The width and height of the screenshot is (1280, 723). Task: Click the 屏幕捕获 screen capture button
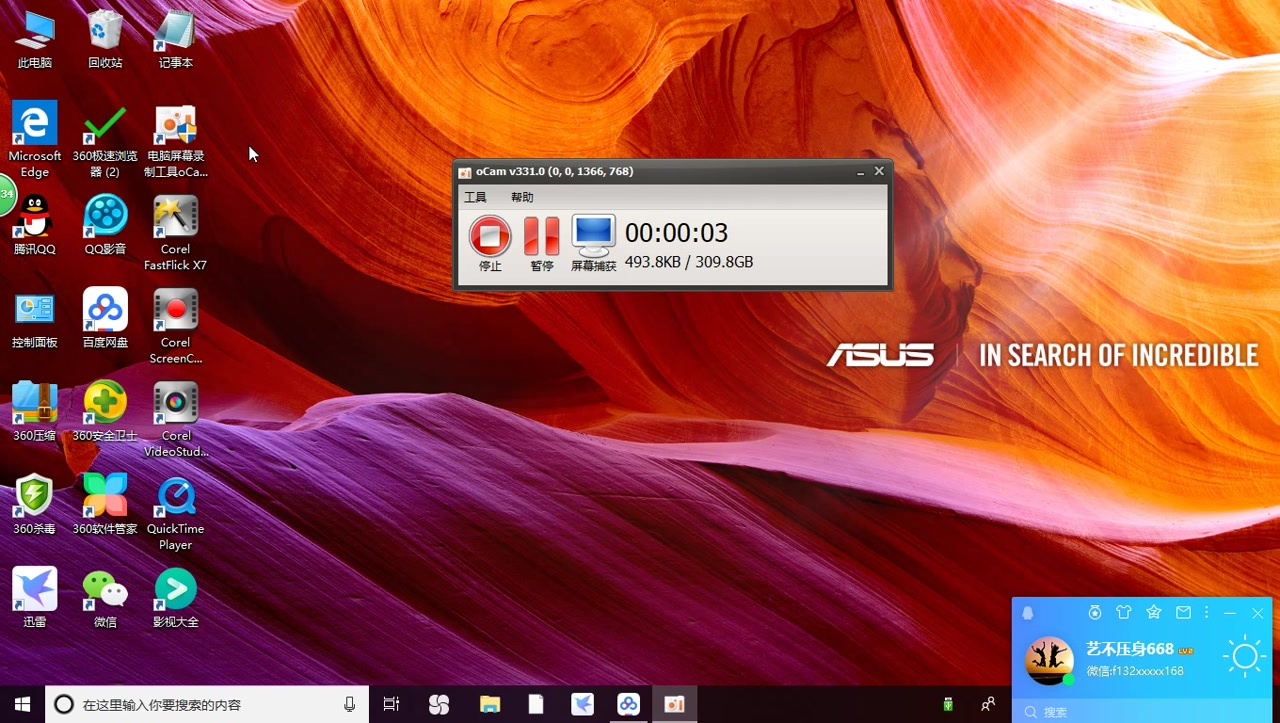(x=594, y=237)
